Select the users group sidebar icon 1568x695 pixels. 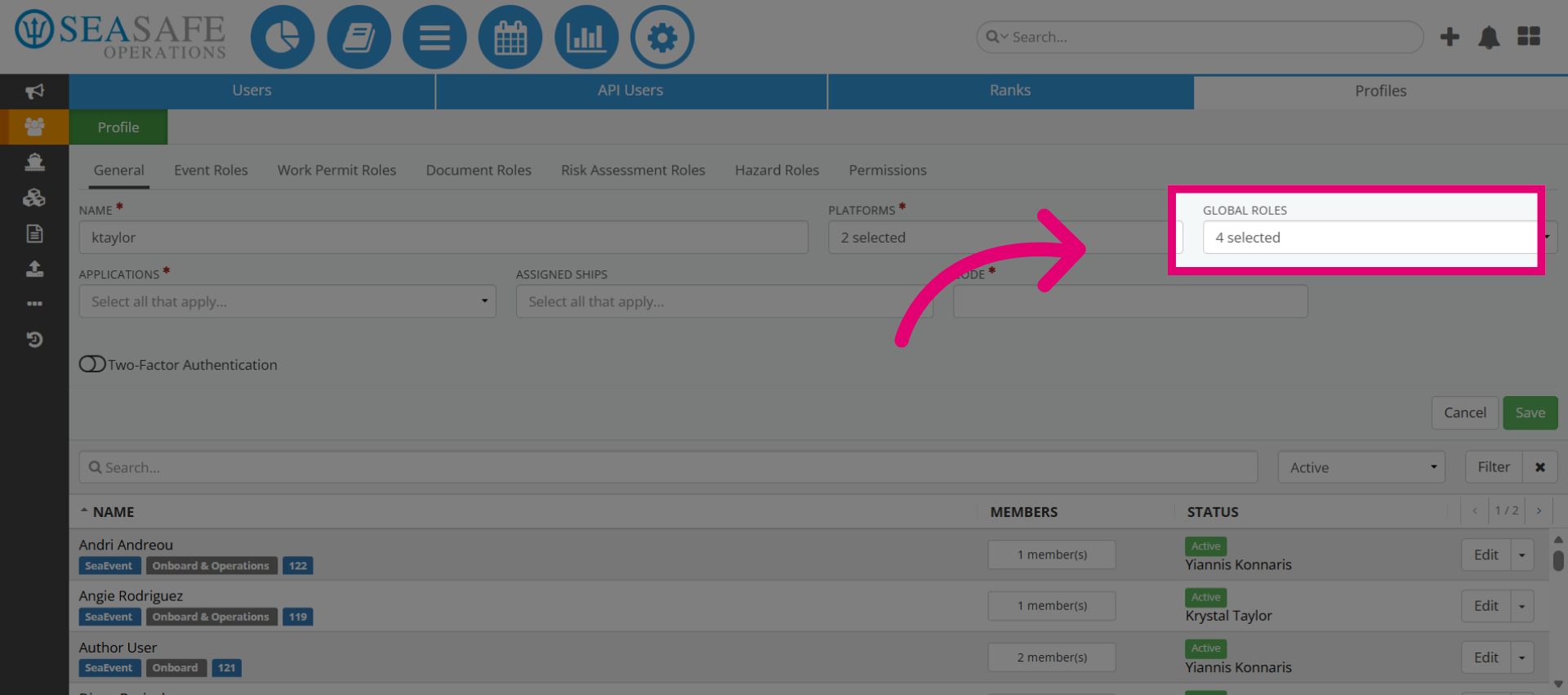pos(34,127)
